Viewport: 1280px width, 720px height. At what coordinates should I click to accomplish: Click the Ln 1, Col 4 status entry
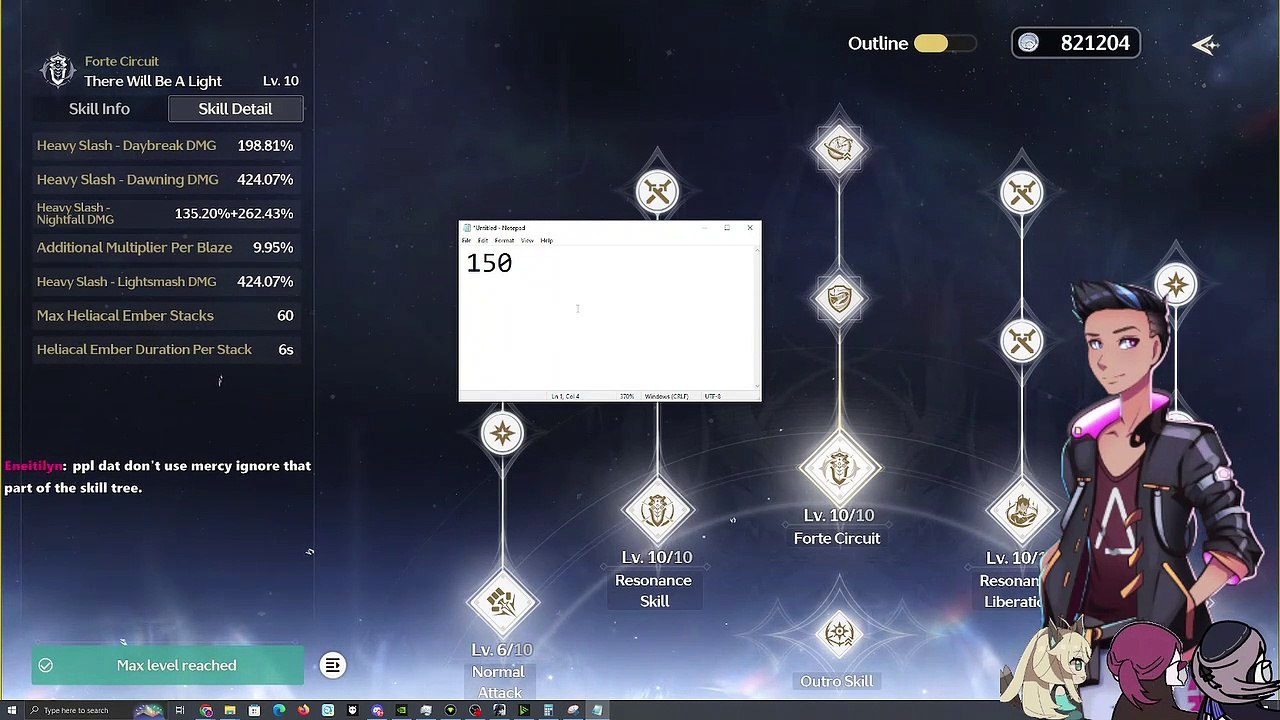[565, 396]
